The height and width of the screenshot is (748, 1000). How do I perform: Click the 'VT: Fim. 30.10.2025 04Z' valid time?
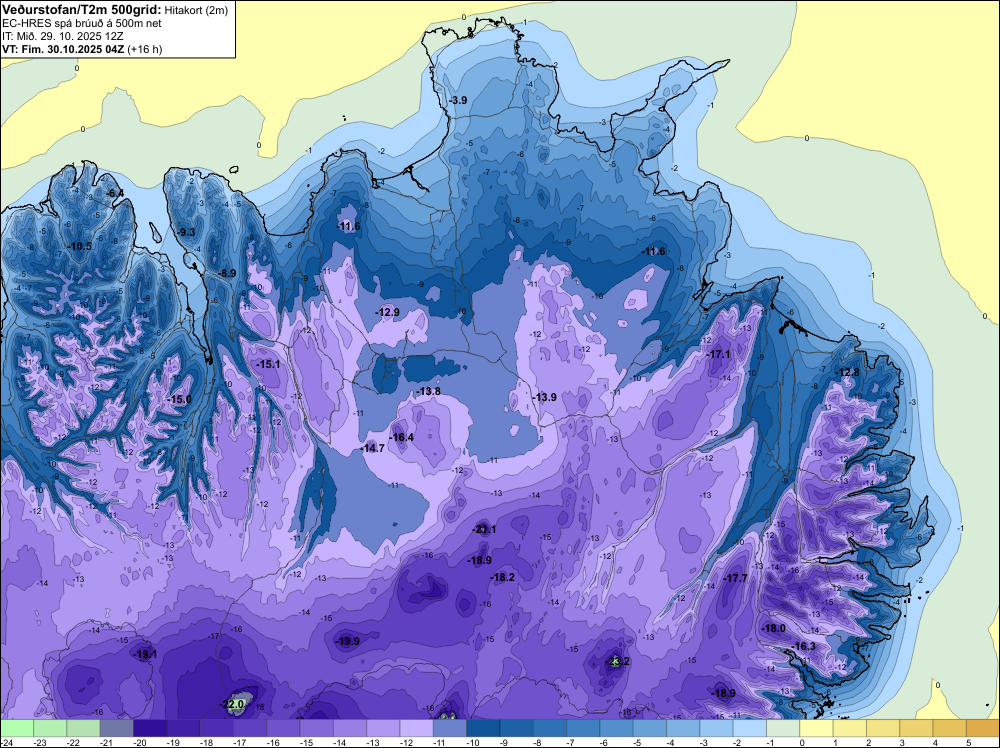[63, 49]
